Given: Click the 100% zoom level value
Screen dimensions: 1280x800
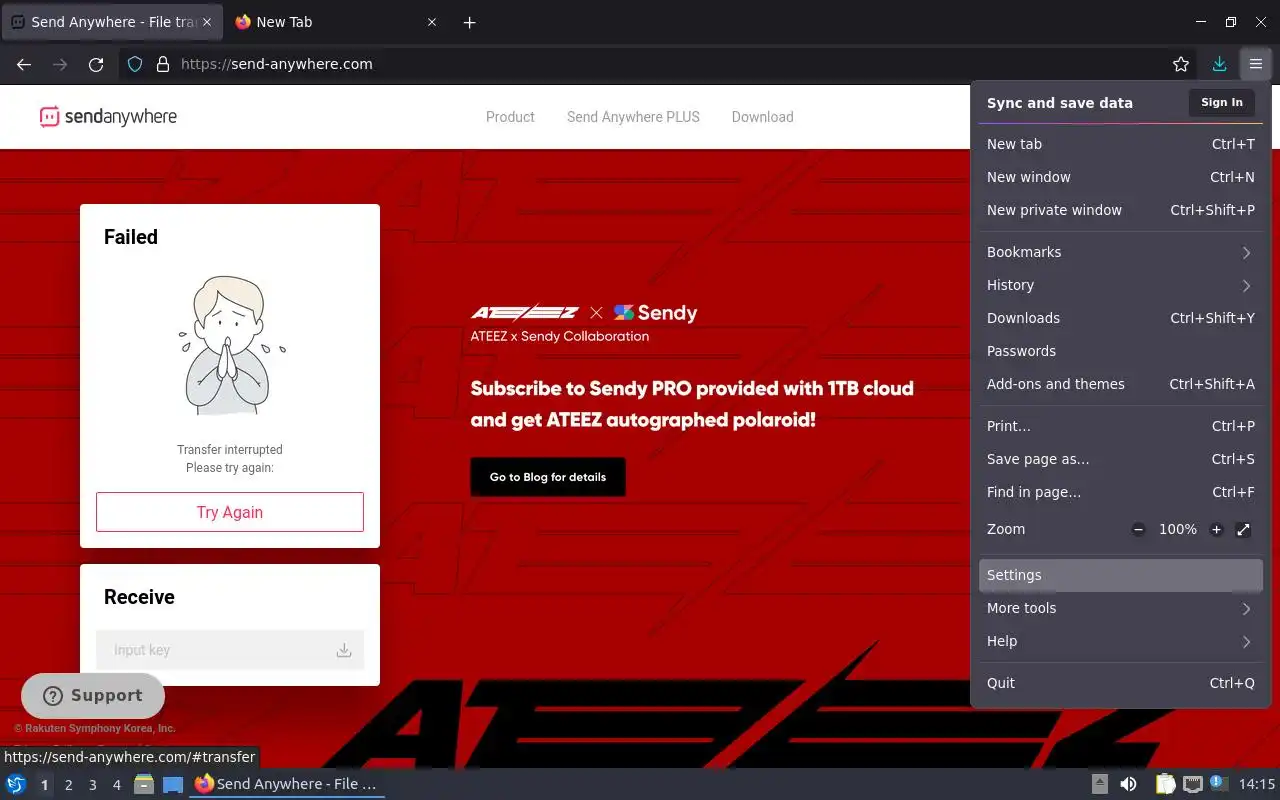Looking at the screenshot, I should [x=1178, y=530].
